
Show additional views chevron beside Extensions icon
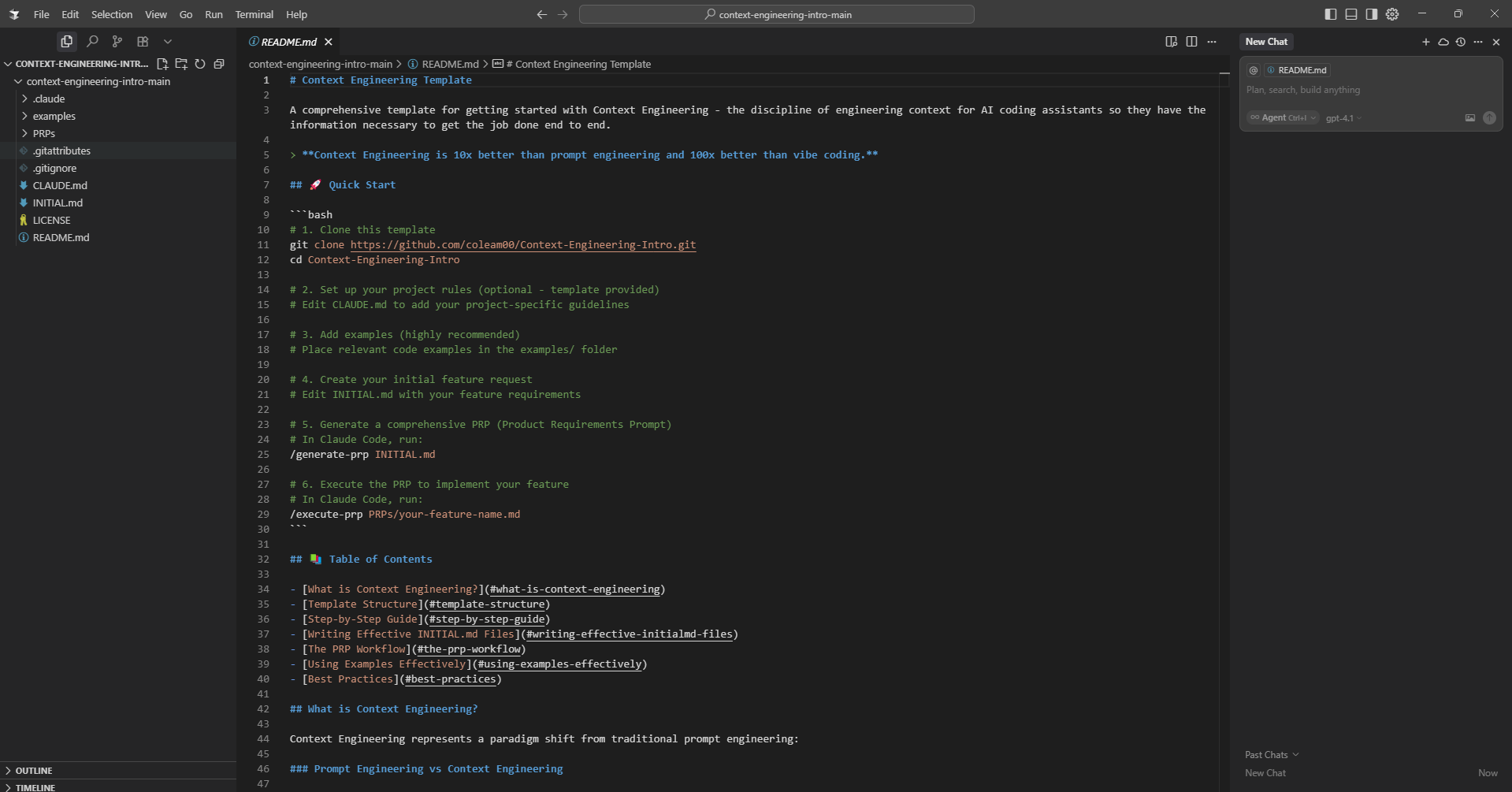point(168,41)
